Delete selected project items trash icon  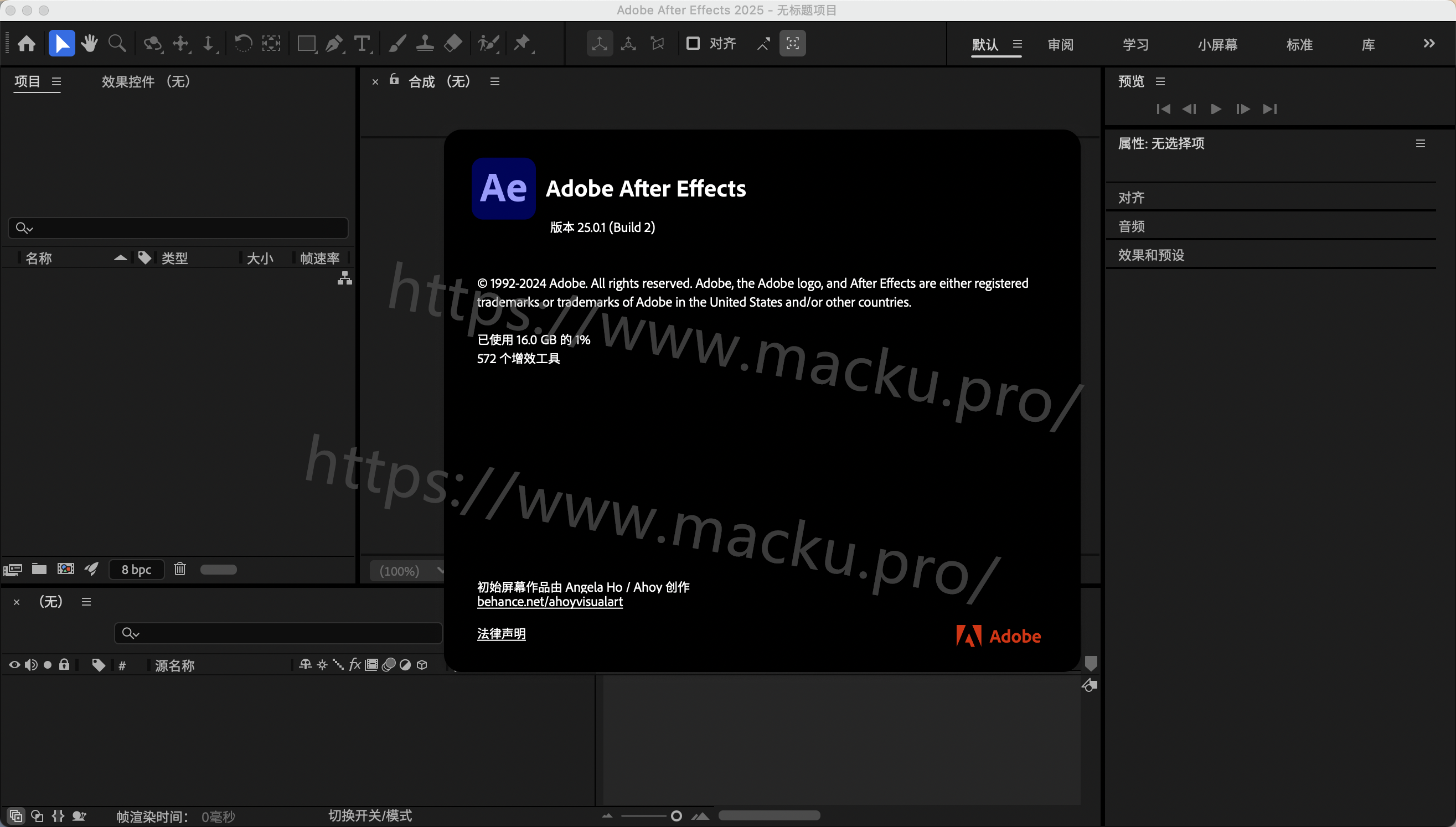point(180,569)
